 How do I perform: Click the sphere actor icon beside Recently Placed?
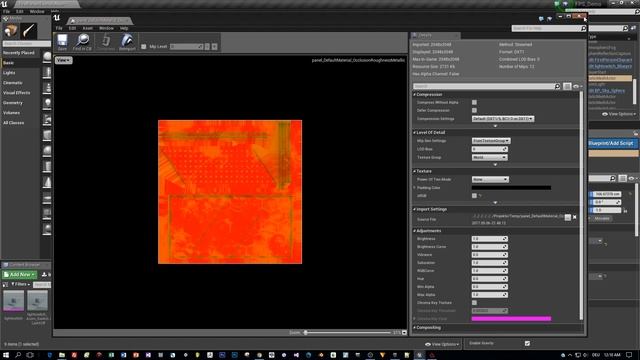click(x=47, y=56)
